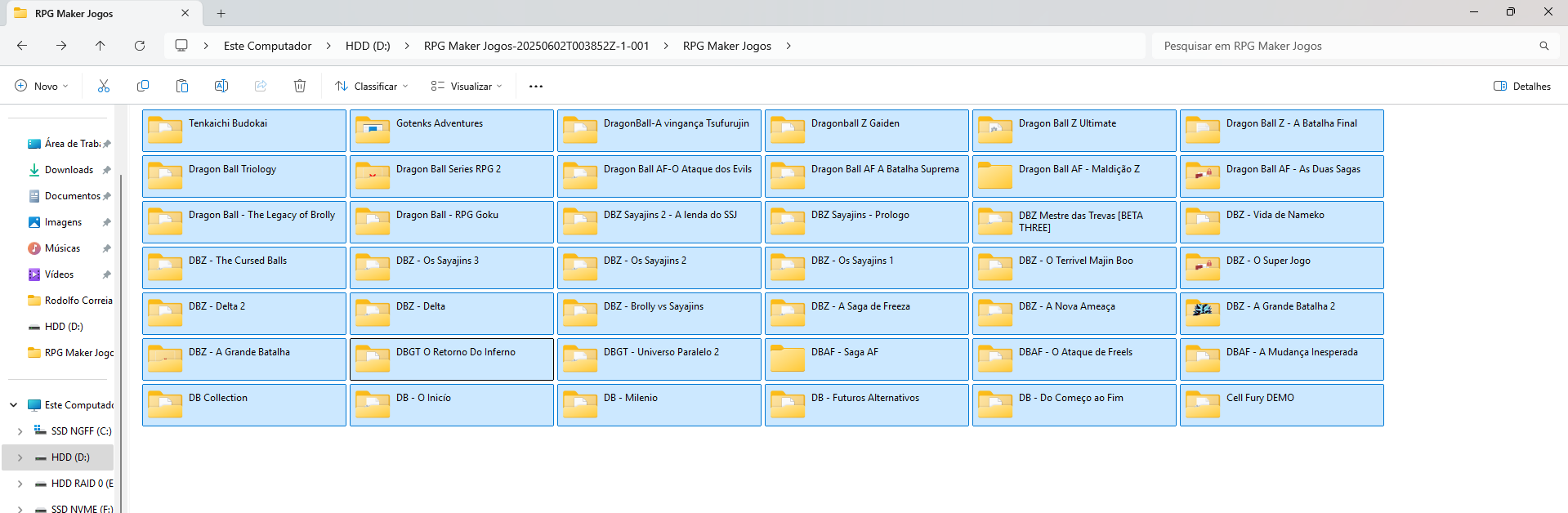Select the DBZ - A Grande Batalha 2 folder
1568x513 pixels.
tap(1282, 314)
